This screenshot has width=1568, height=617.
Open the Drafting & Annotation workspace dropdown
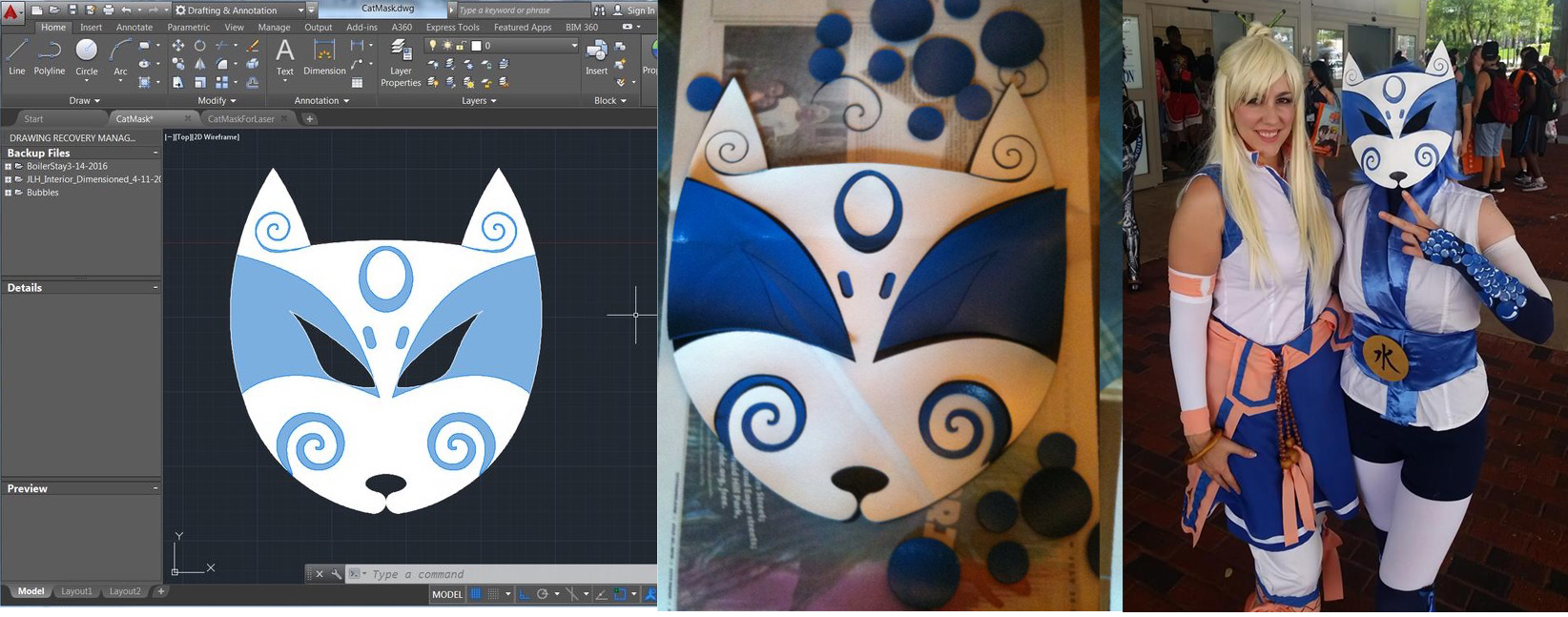point(301,10)
